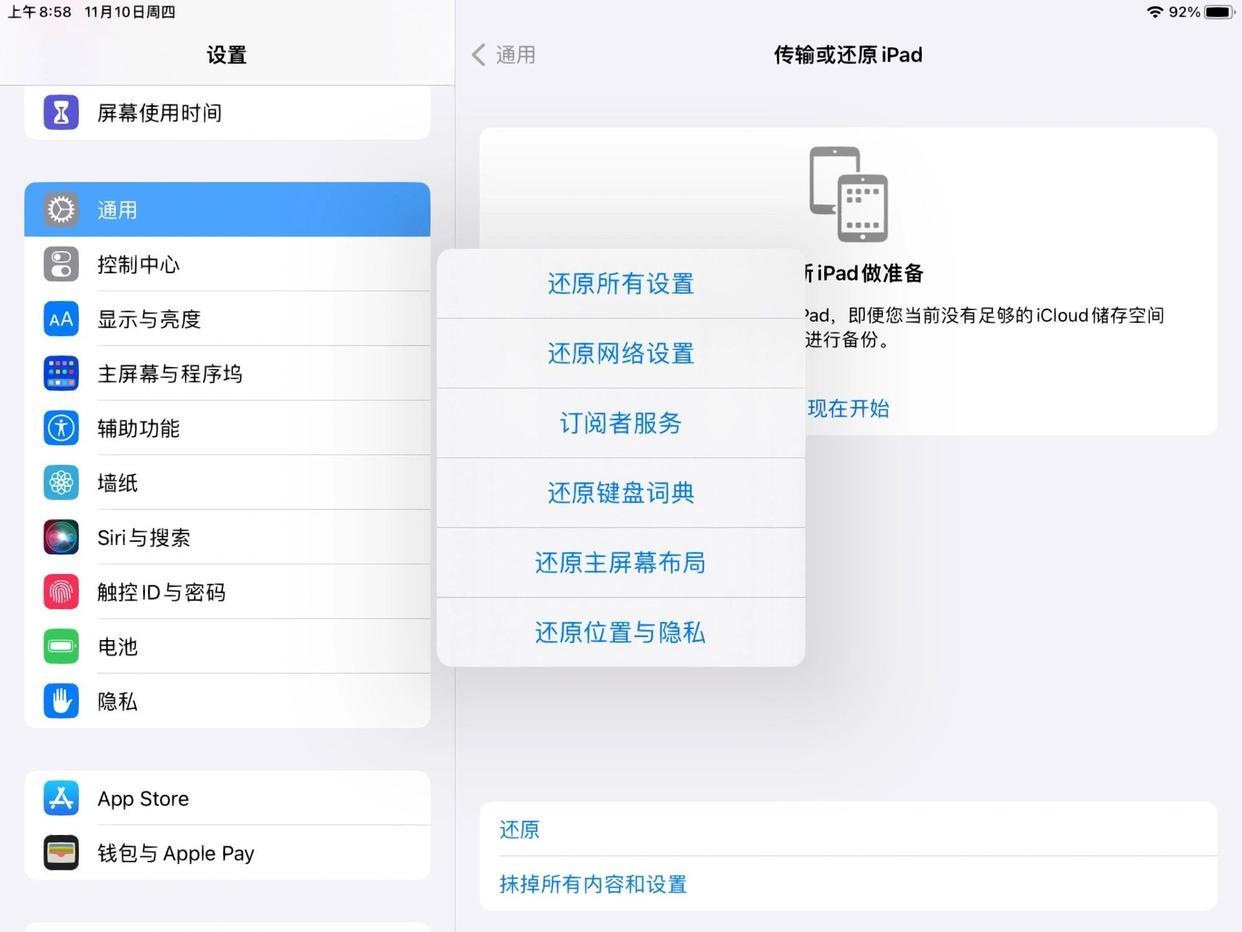Image resolution: width=1242 pixels, height=932 pixels.
Task: Open 隐私 privacy settings icon
Action: [x=61, y=701]
